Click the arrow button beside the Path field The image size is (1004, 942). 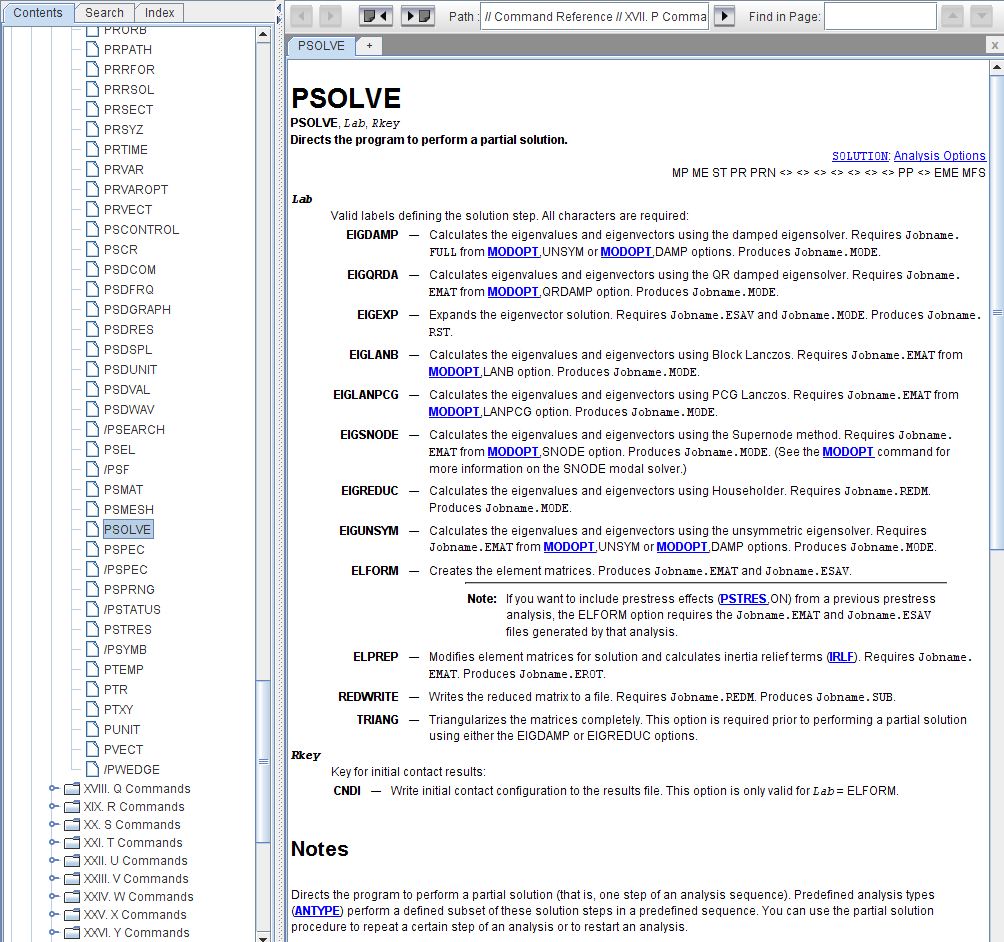[x=724, y=16]
